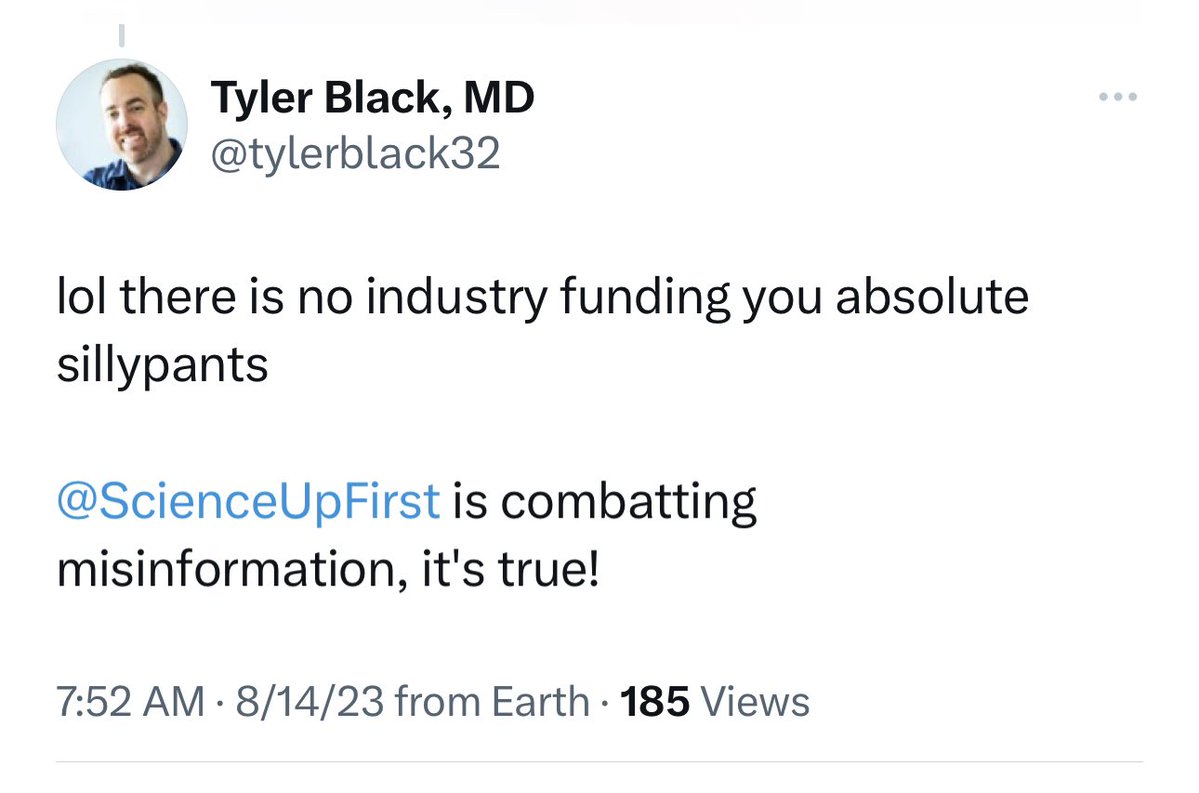This screenshot has height=793, width=1199.
Task: Open the "Tyler Black, MD" display name
Action: coord(372,99)
